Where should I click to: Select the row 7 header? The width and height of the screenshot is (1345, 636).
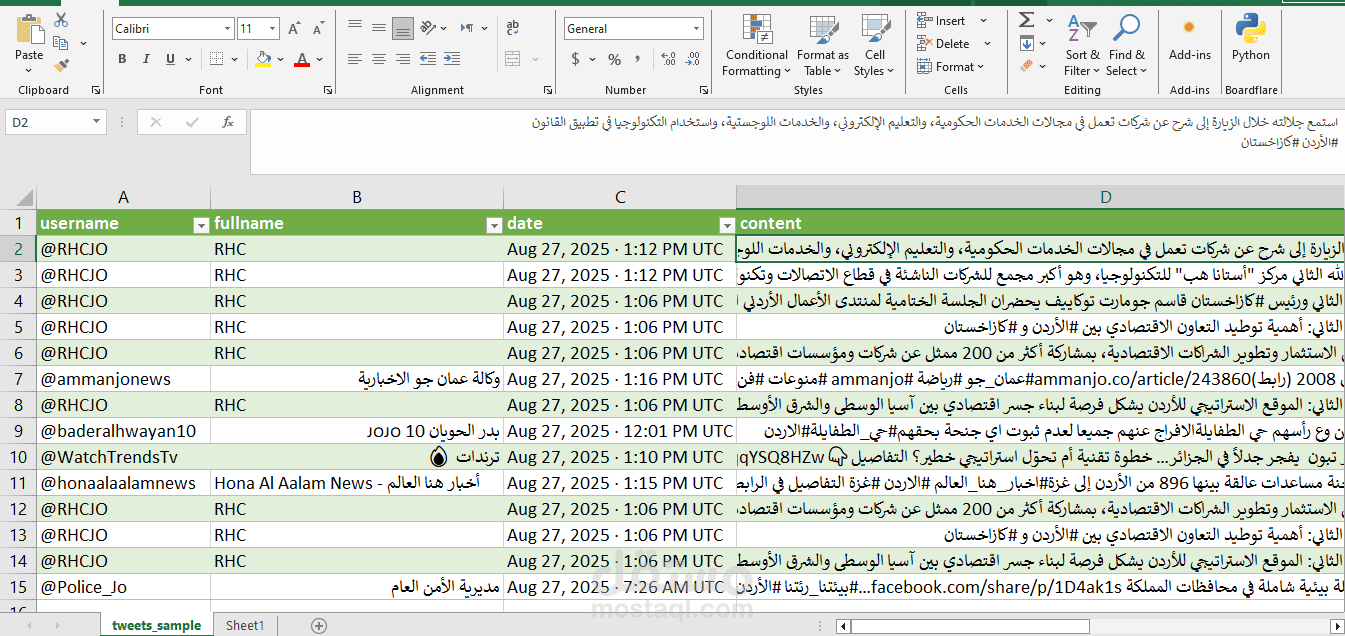(18, 379)
